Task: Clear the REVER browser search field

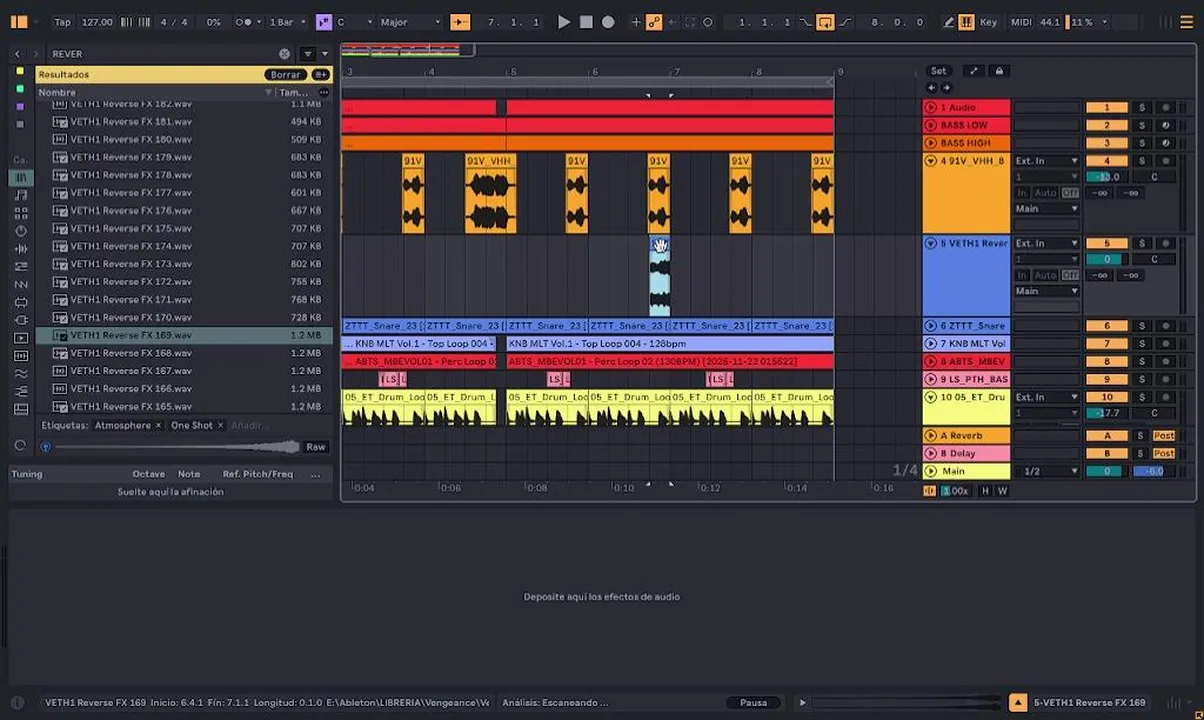Action: 284,54
